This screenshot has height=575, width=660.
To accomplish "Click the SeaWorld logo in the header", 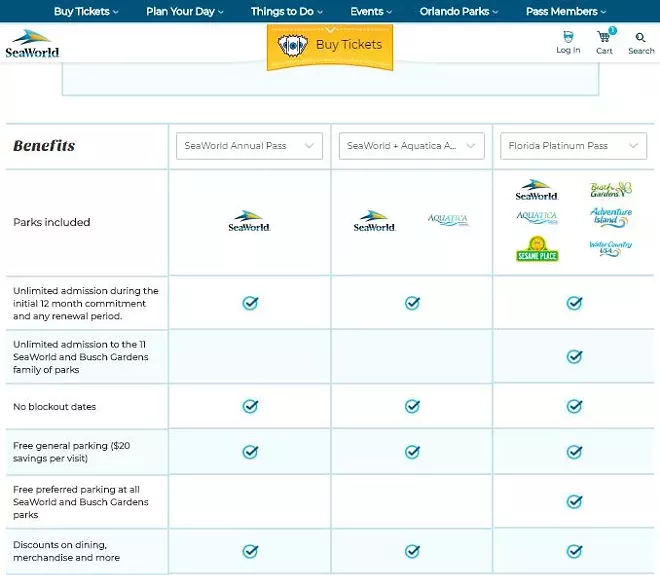I will click(x=32, y=43).
